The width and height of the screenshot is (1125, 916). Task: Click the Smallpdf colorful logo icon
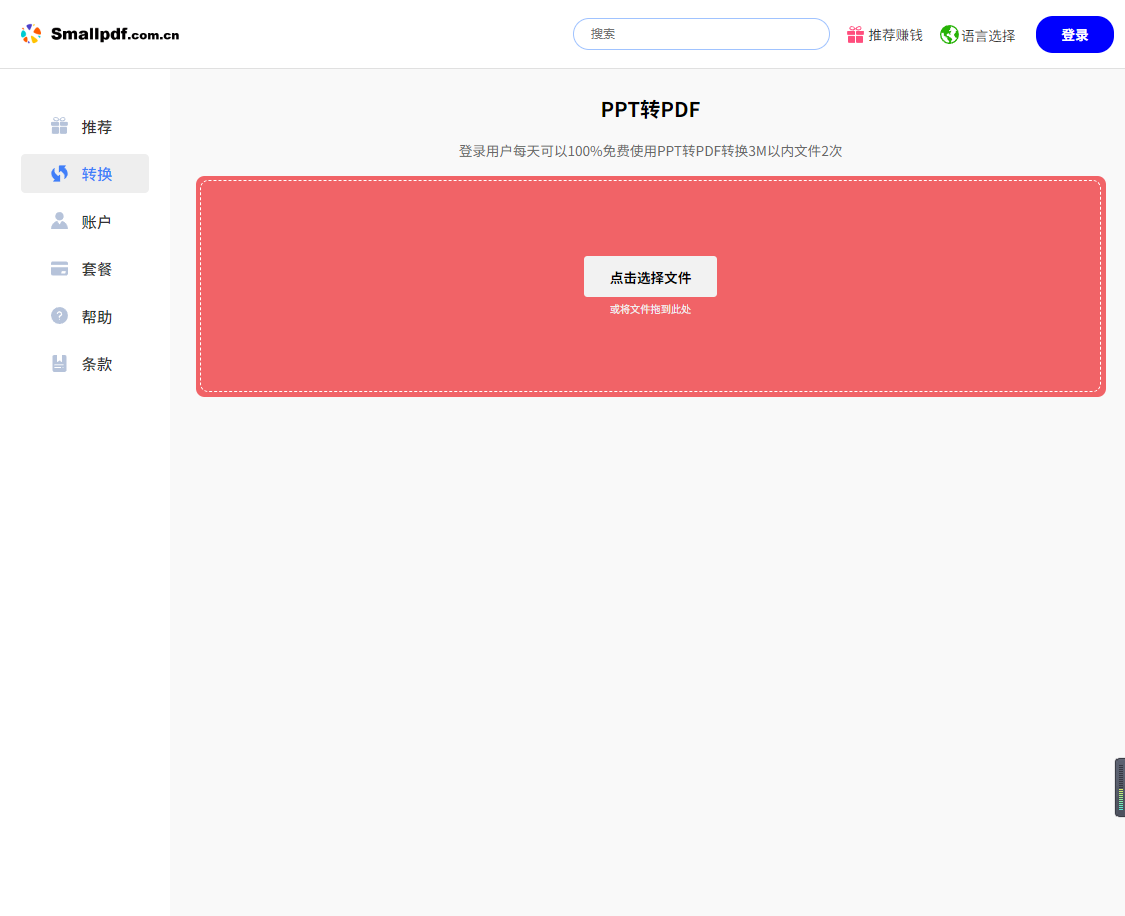(31, 34)
